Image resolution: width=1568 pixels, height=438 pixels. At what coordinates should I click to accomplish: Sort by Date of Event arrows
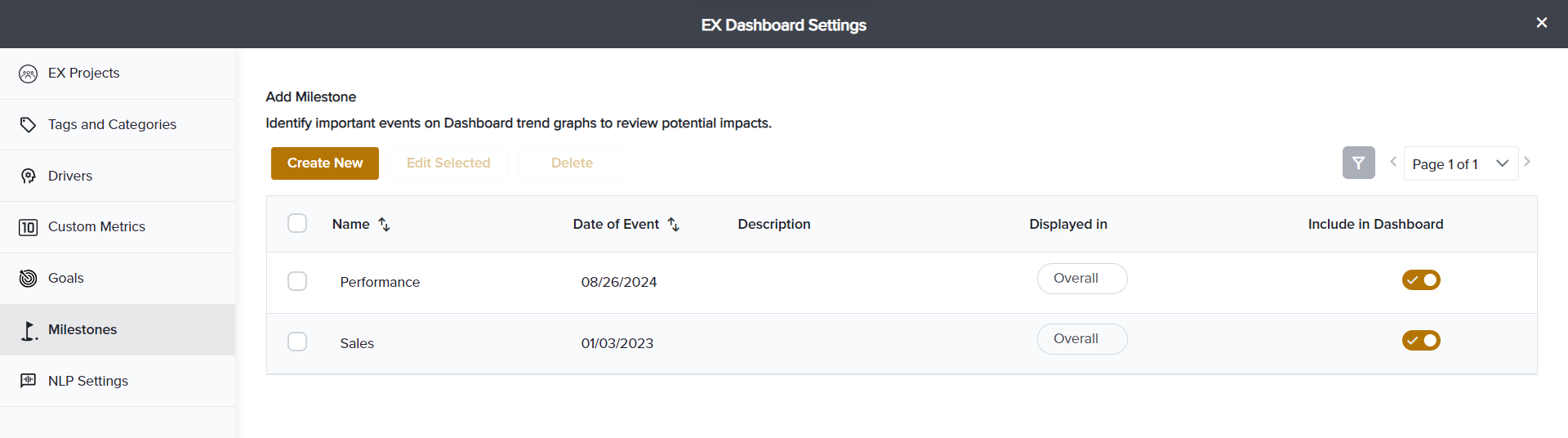pos(673,225)
